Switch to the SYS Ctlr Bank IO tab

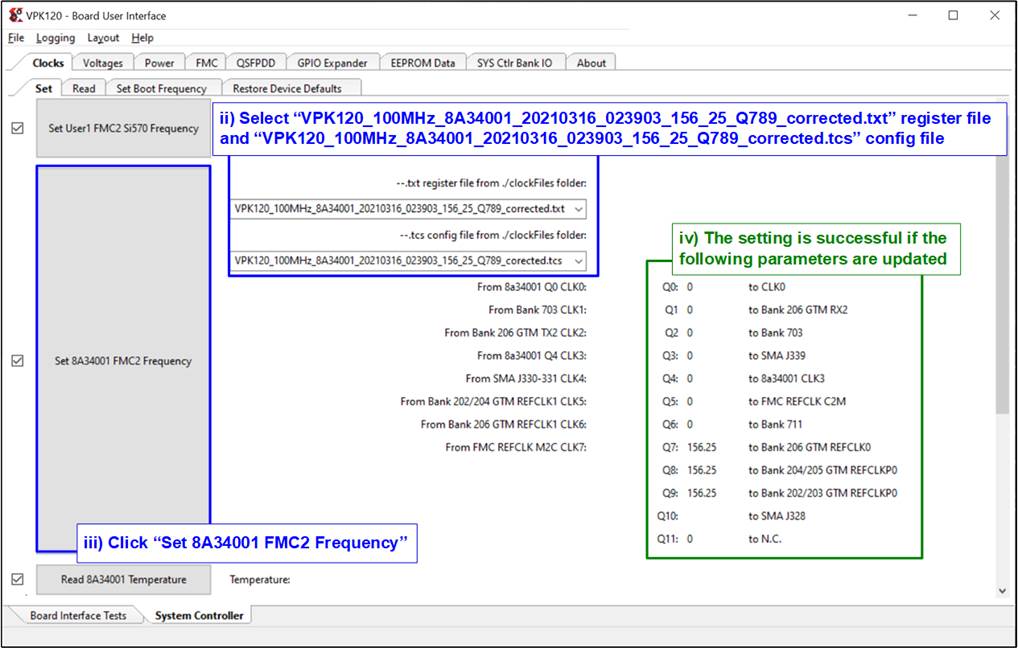pos(514,63)
